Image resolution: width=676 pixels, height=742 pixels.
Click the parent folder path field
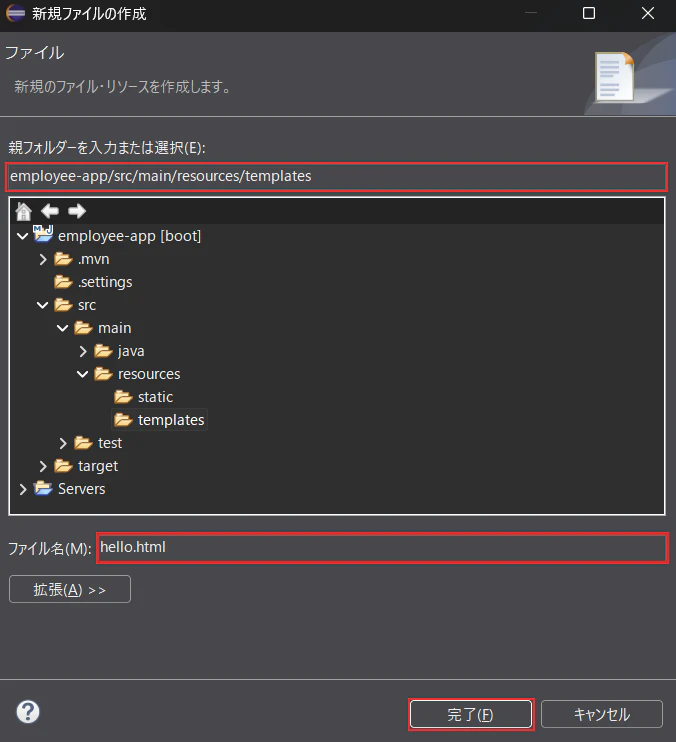(x=336, y=177)
